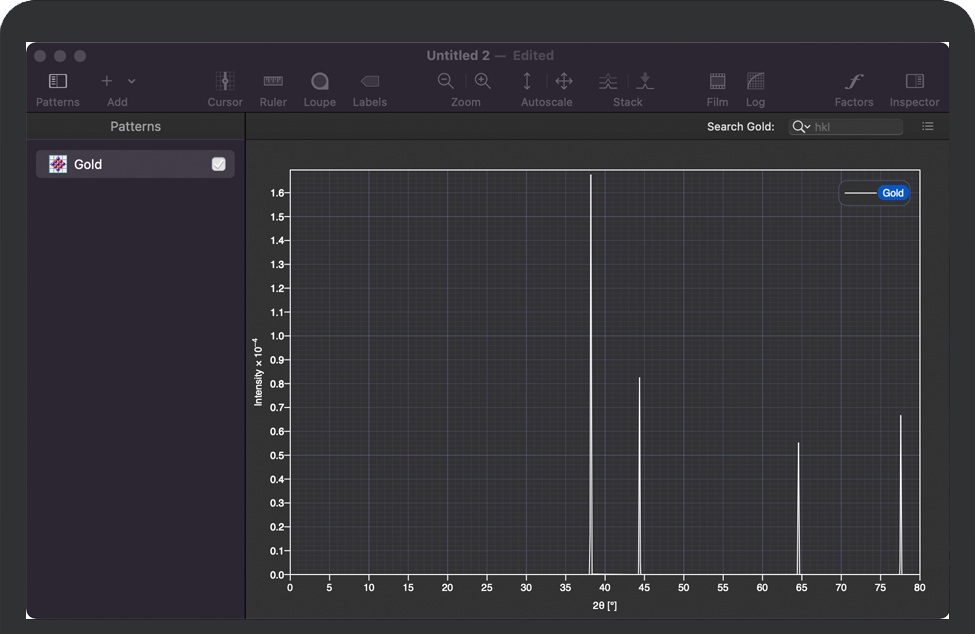The height and width of the screenshot is (634, 975).
Task: Show the Inspector panel
Action: click(x=914, y=81)
